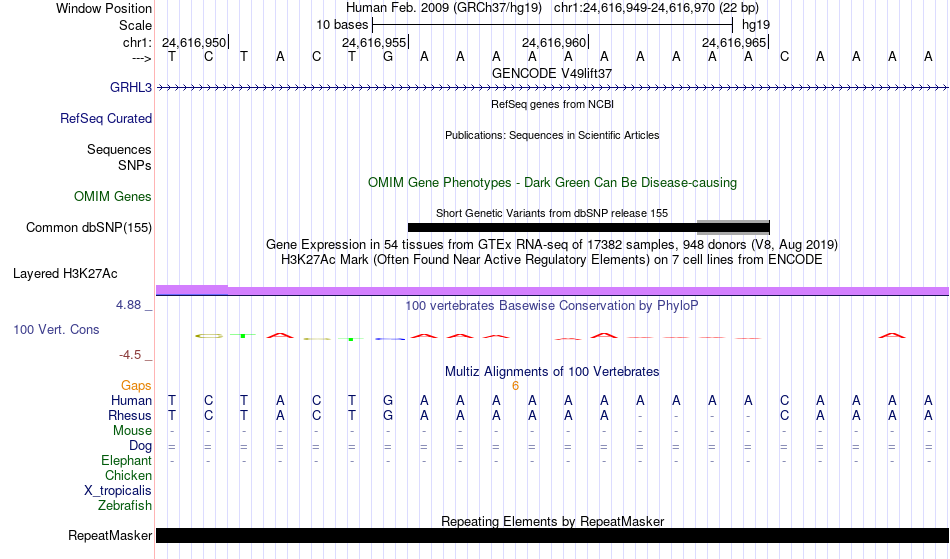Select the Rhesus species row label
Image resolution: width=950 pixels, height=559 pixels.
(x=130, y=415)
